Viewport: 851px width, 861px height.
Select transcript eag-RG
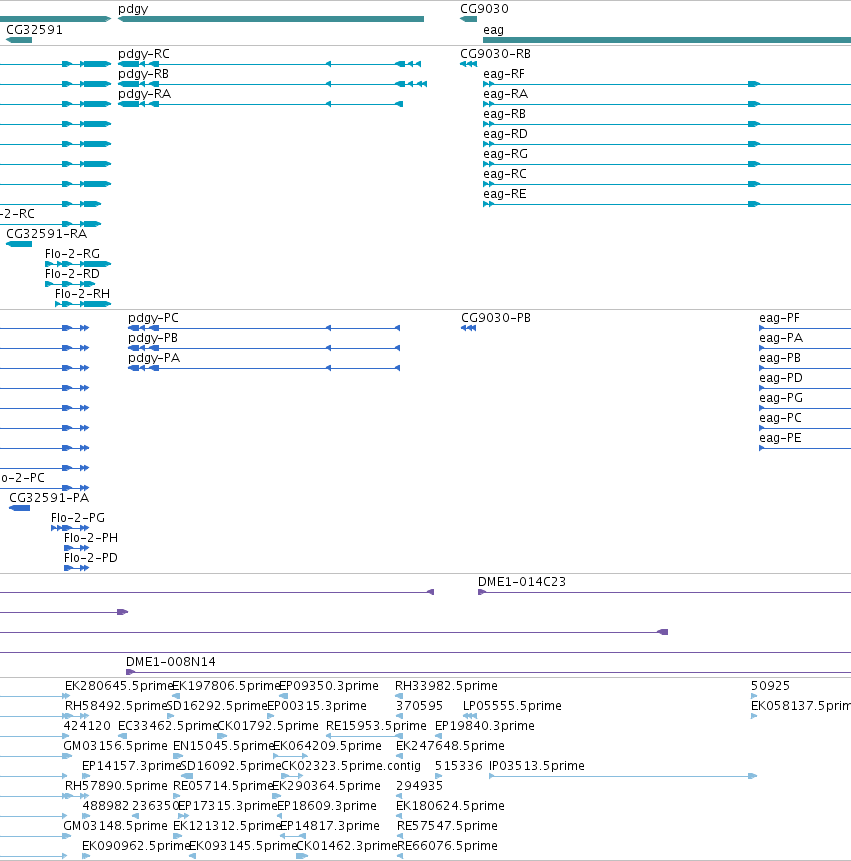[x=667, y=164]
